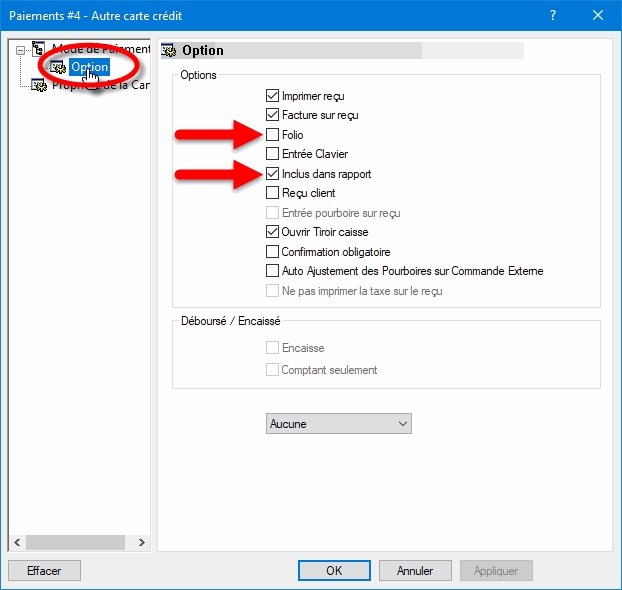Click tree panel scrollbar right arrow
Viewport: 622px width, 590px height.
(142, 543)
